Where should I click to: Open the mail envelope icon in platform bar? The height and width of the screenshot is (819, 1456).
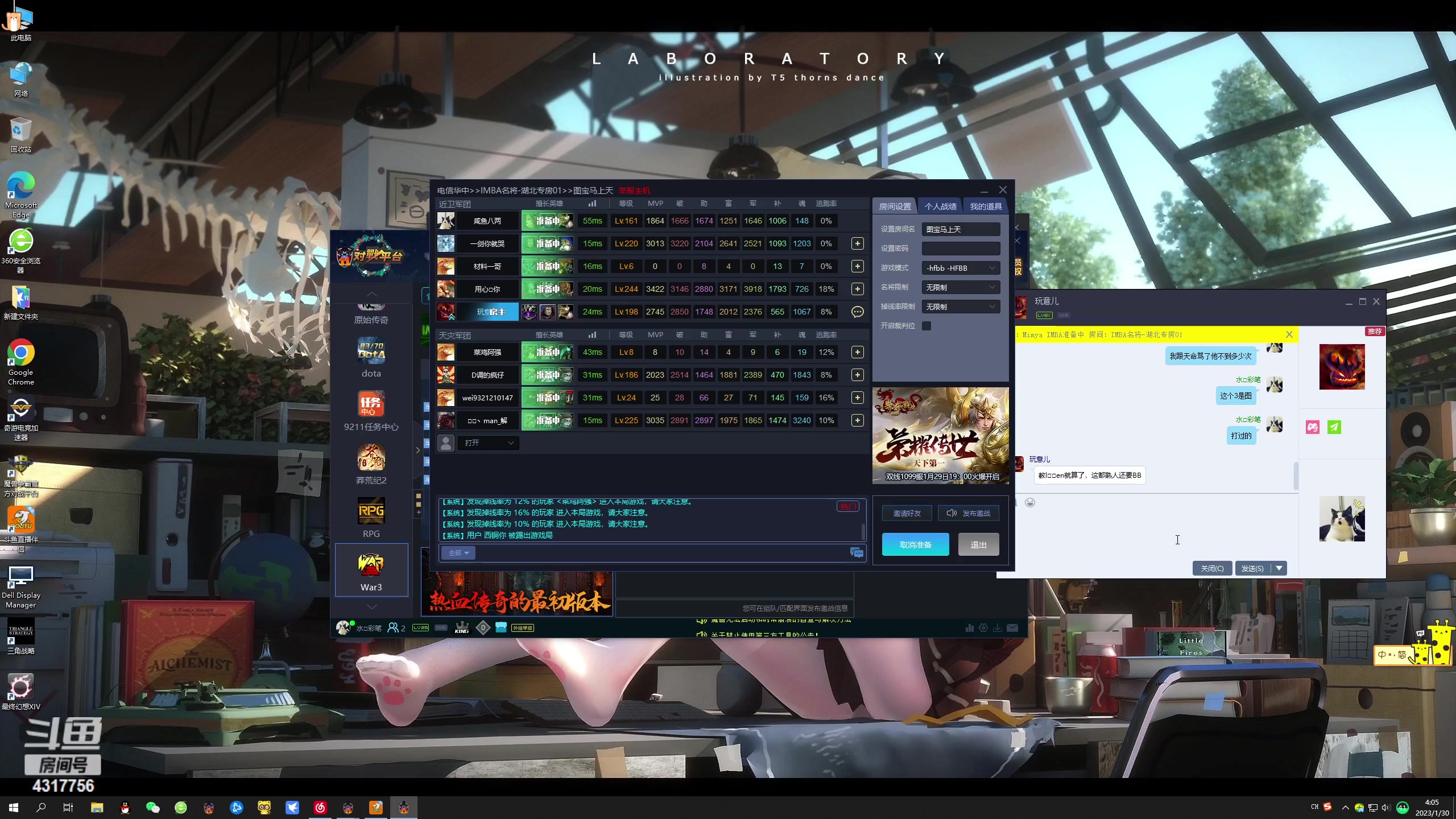click(x=1012, y=628)
